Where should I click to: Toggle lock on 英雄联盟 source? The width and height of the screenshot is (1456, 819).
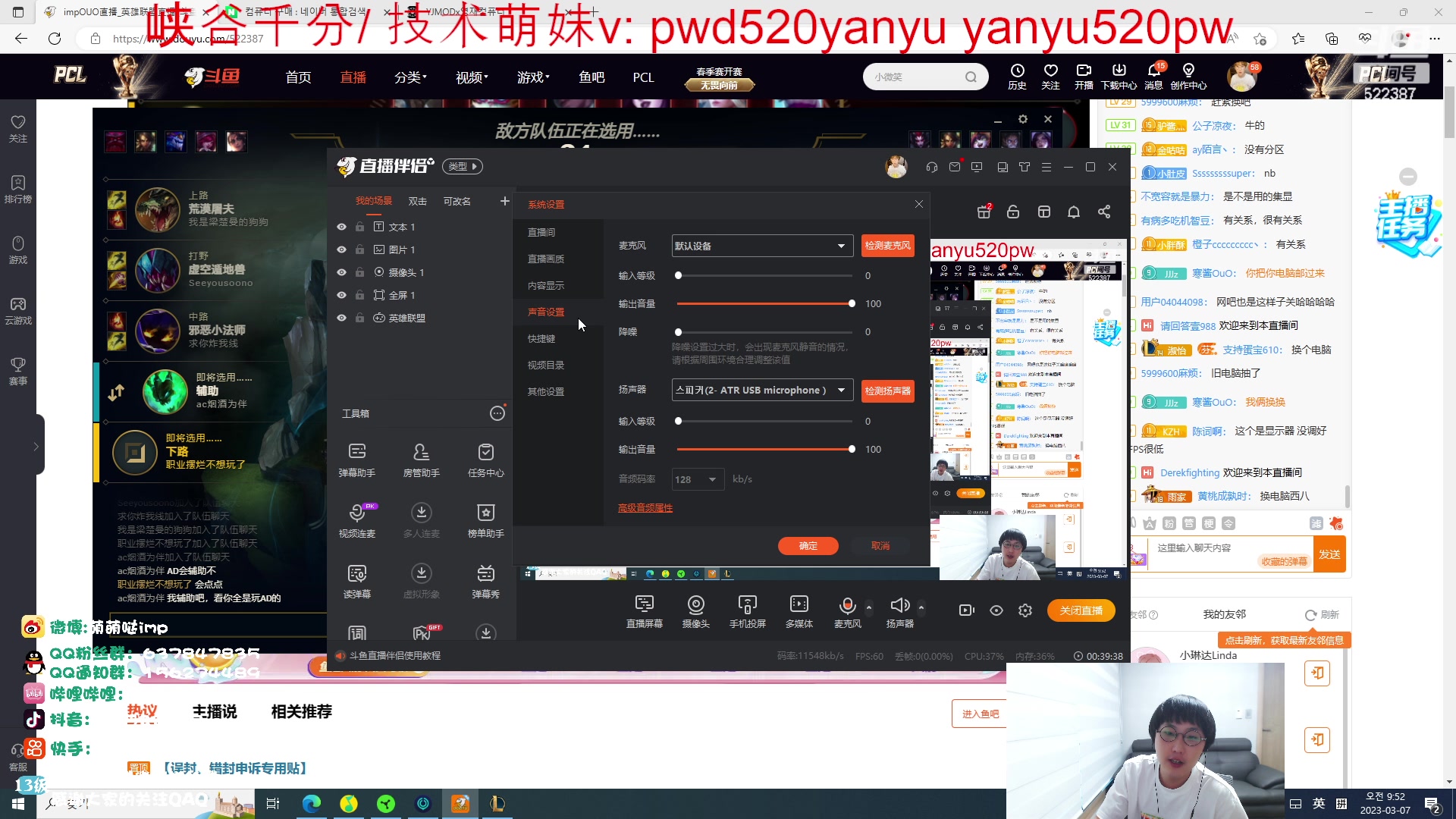[x=359, y=318]
